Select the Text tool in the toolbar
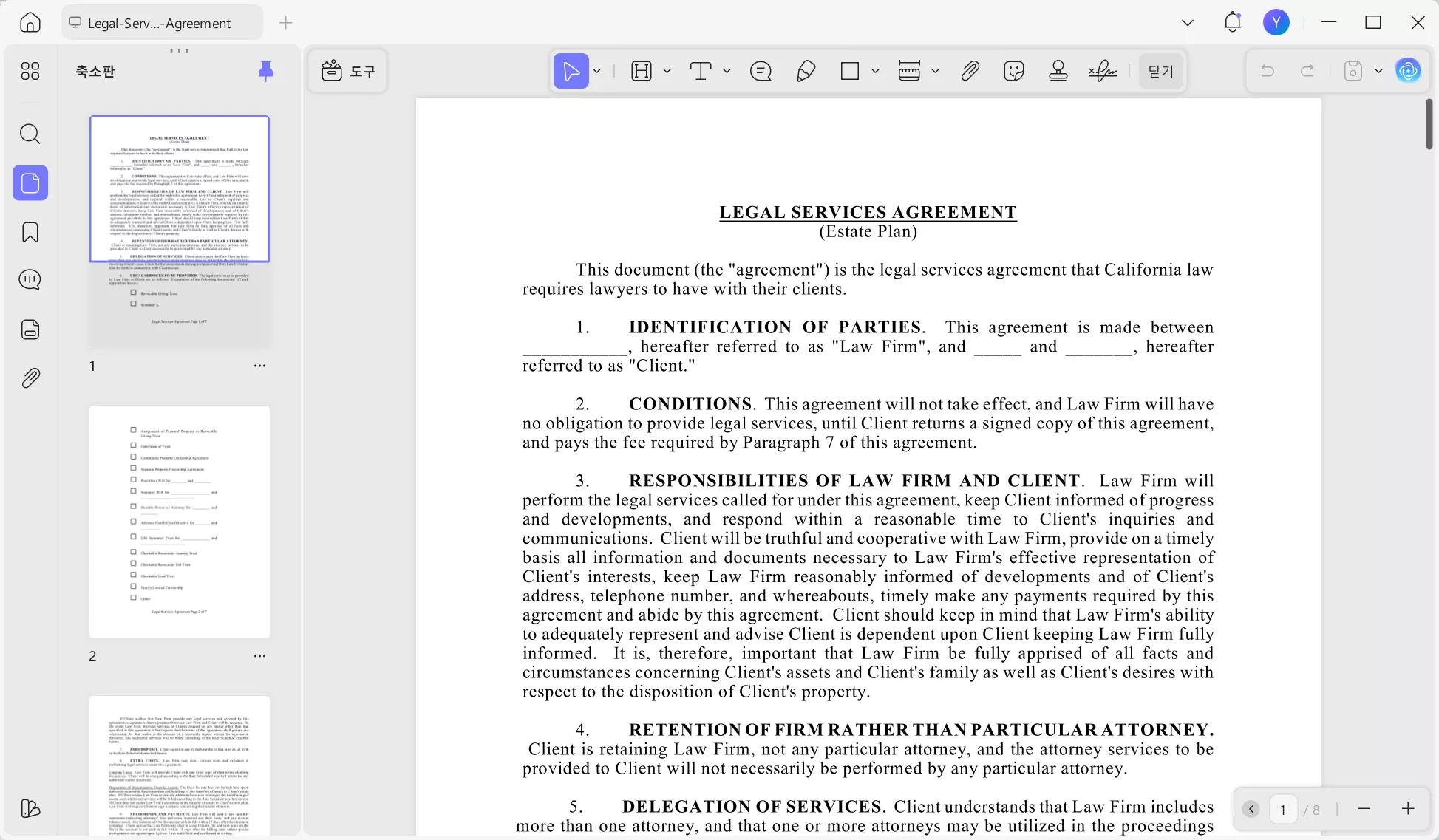Image resolution: width=1439 pixels, height=840 pixels. [701, 71]
